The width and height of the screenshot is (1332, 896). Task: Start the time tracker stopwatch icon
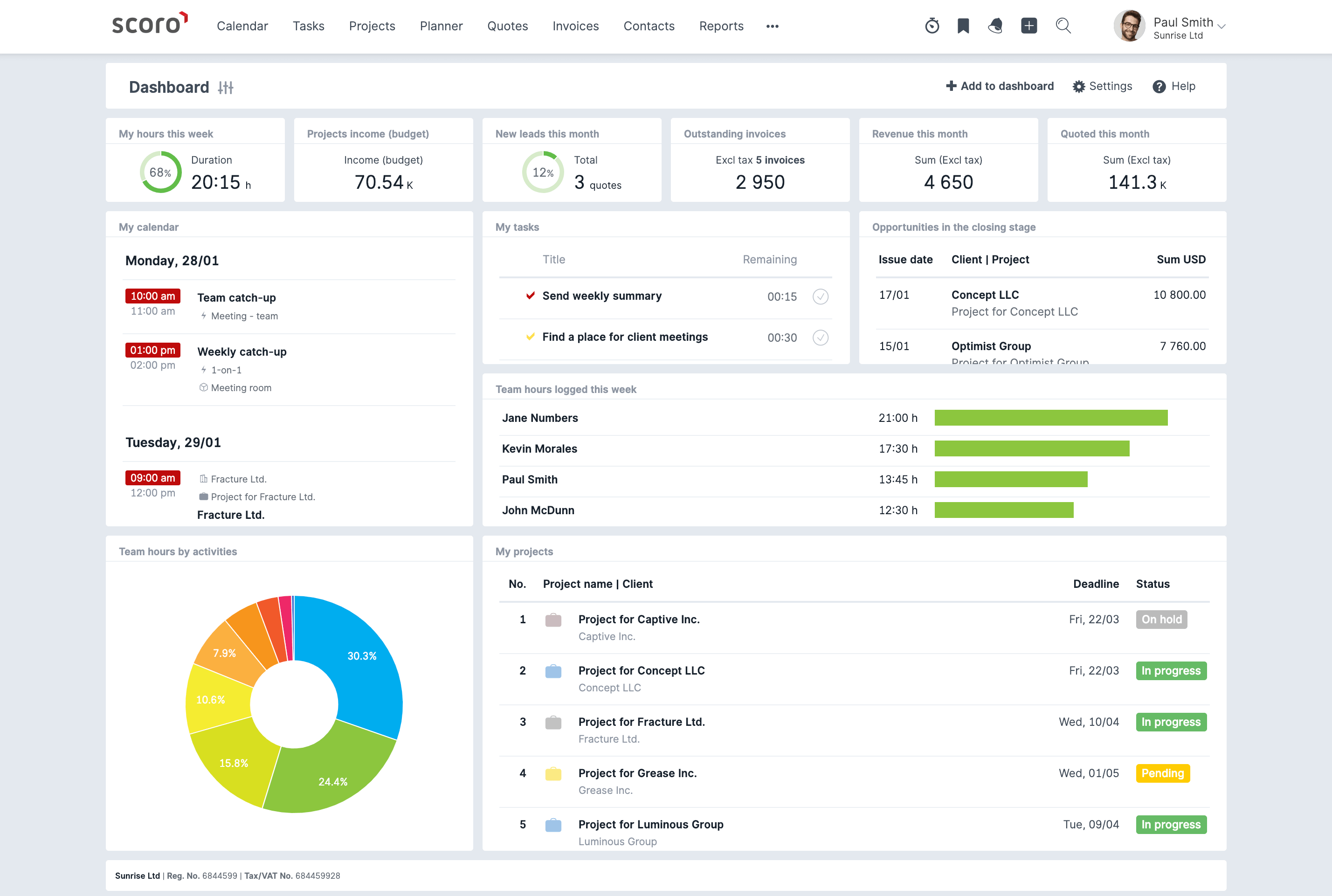coord(932,26)
